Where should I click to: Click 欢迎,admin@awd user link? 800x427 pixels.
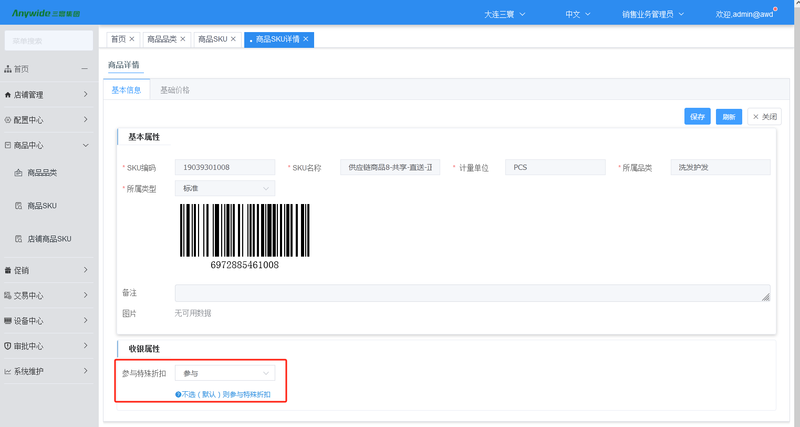click(744, 14)
